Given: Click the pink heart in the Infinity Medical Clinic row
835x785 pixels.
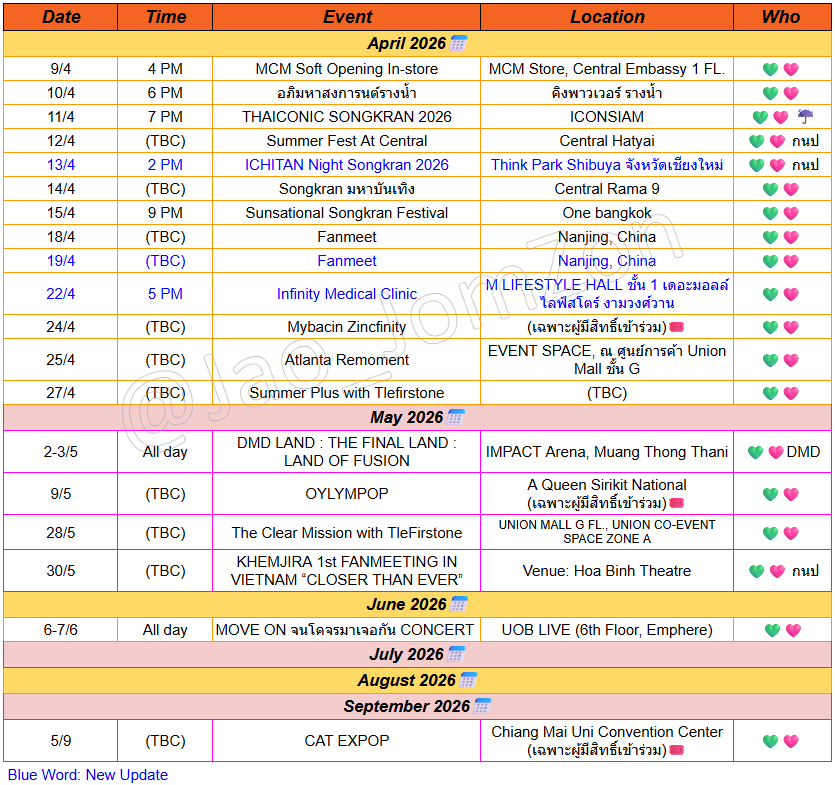Looking at the screenshot, I should point(791,294).
